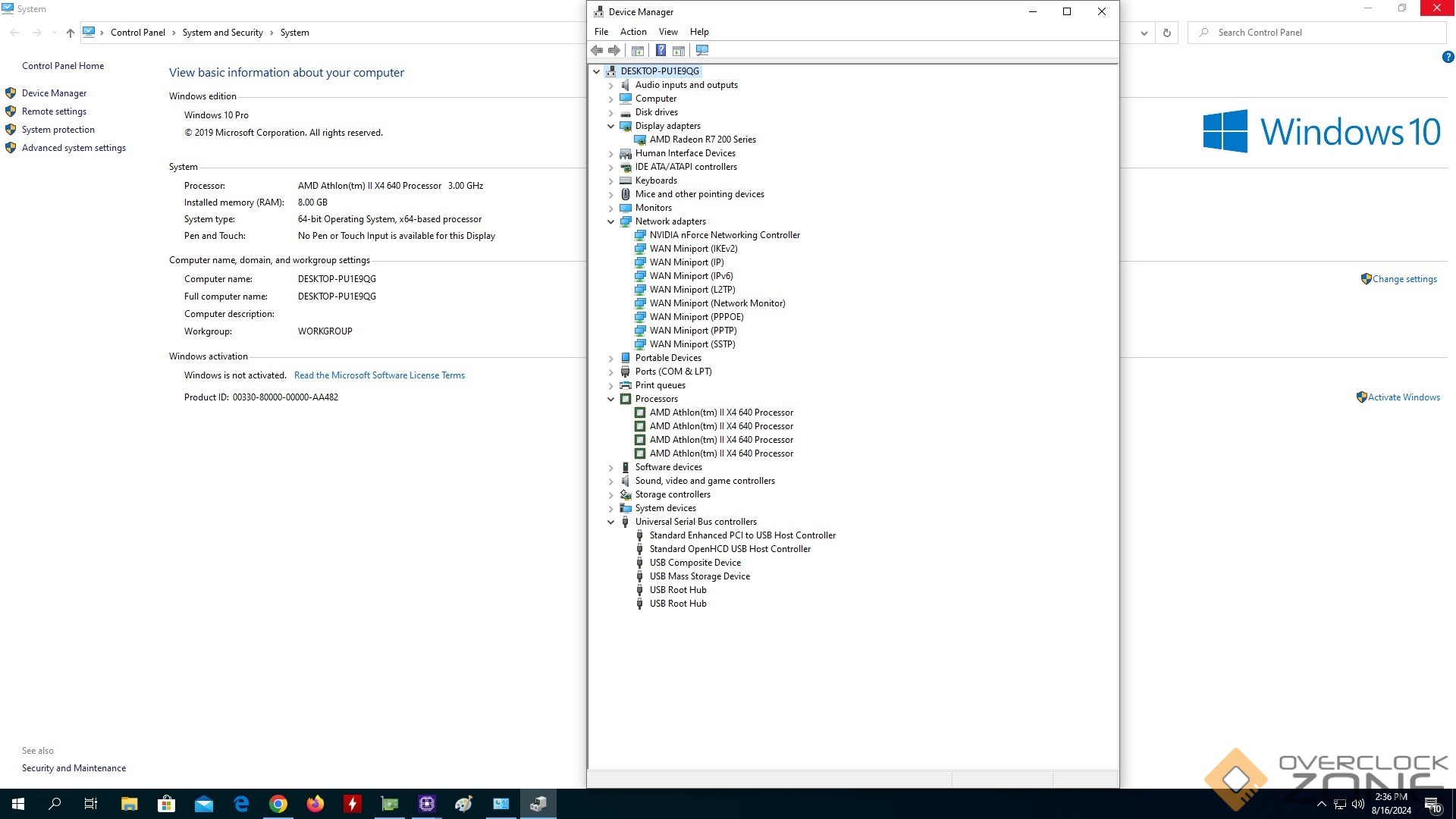
Task: Click the USB Mass Storage Device entry
Action: click(x=699, y=576)
